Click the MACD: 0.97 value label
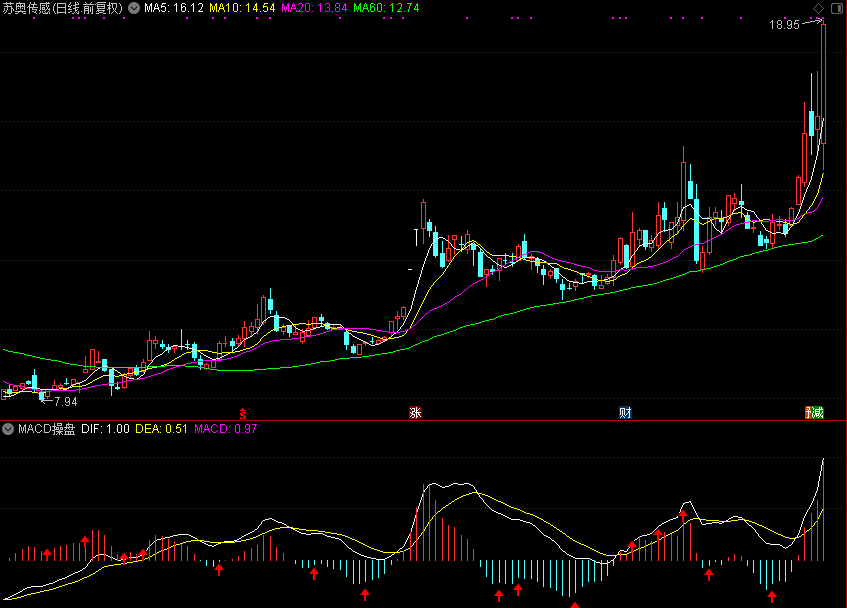847x608 pixels. pyautogui.click(x=226, y=429)
